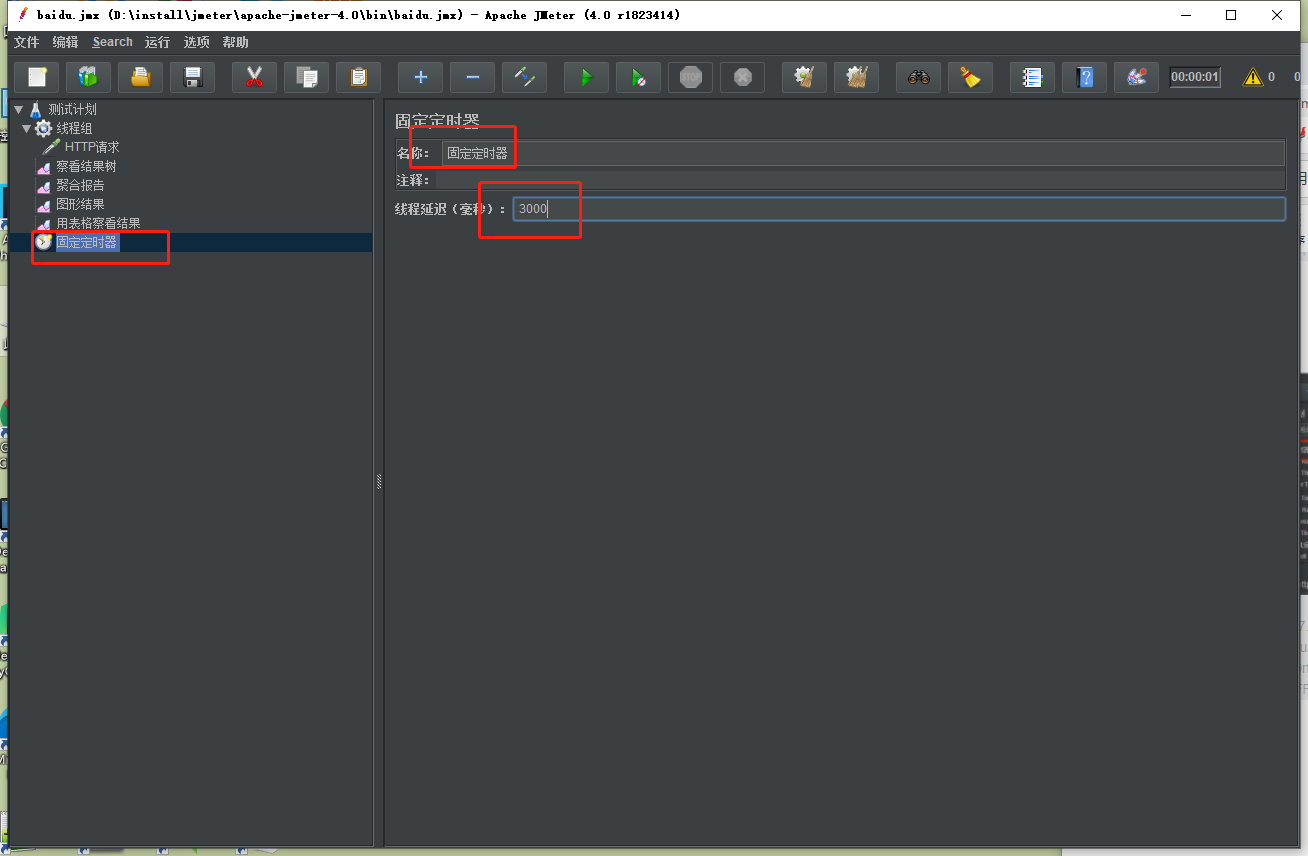Screen dimensions: 1308x856
Task: Collapse all tree nodes with minus icon
Action: (x=472, y=77)
